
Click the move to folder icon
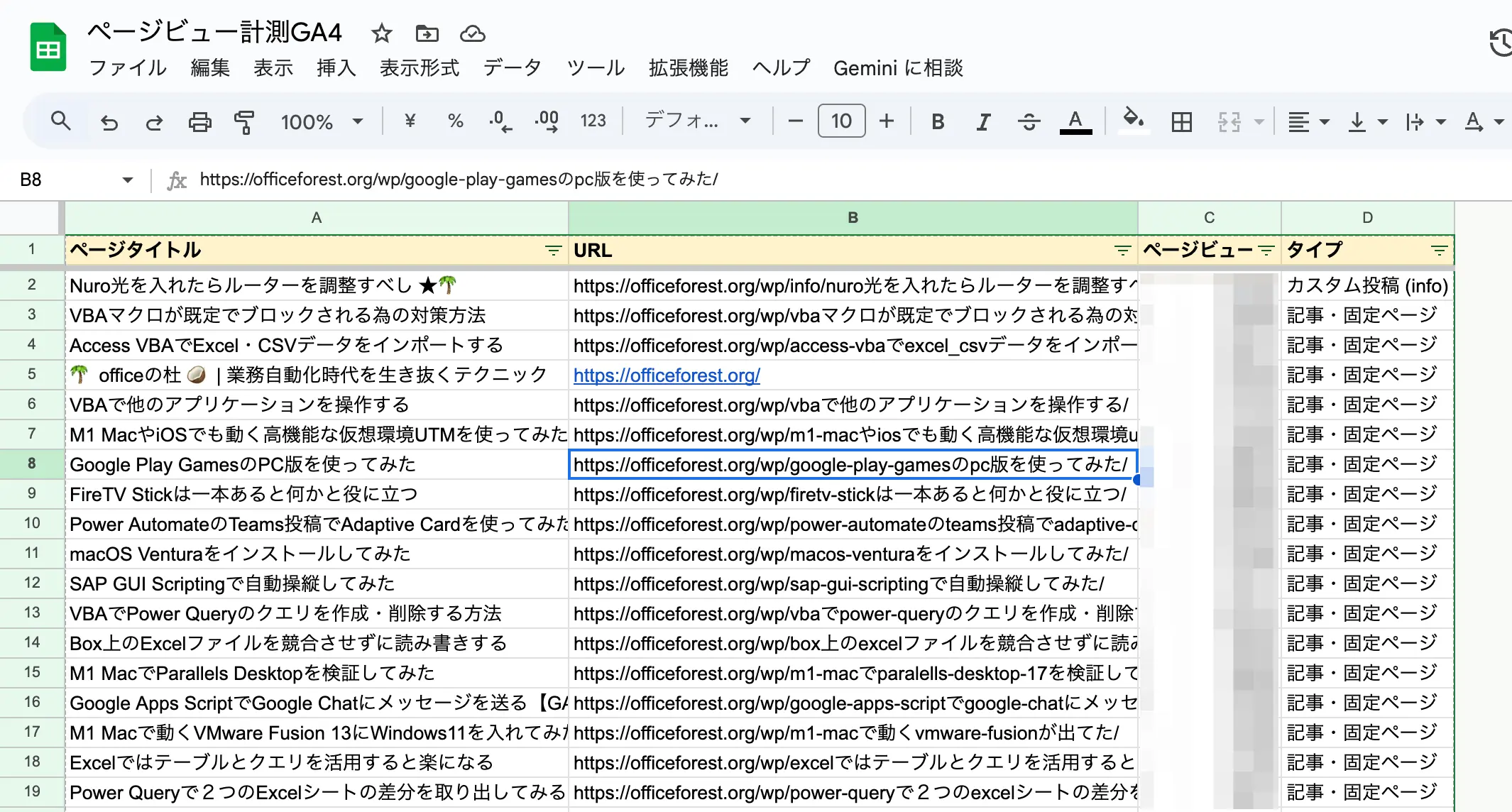(x=427, y=33)
